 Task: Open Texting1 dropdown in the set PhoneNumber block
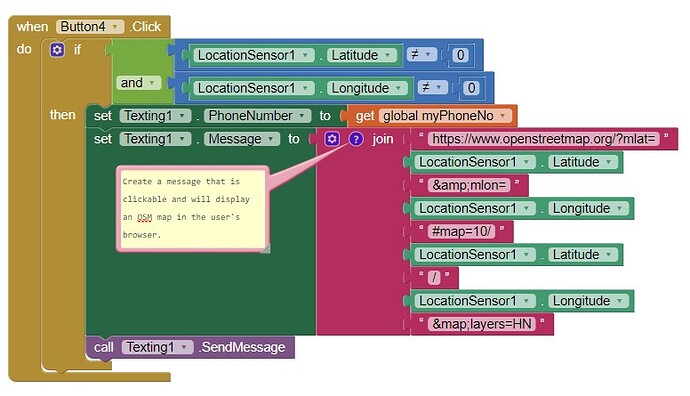[155, 116]
